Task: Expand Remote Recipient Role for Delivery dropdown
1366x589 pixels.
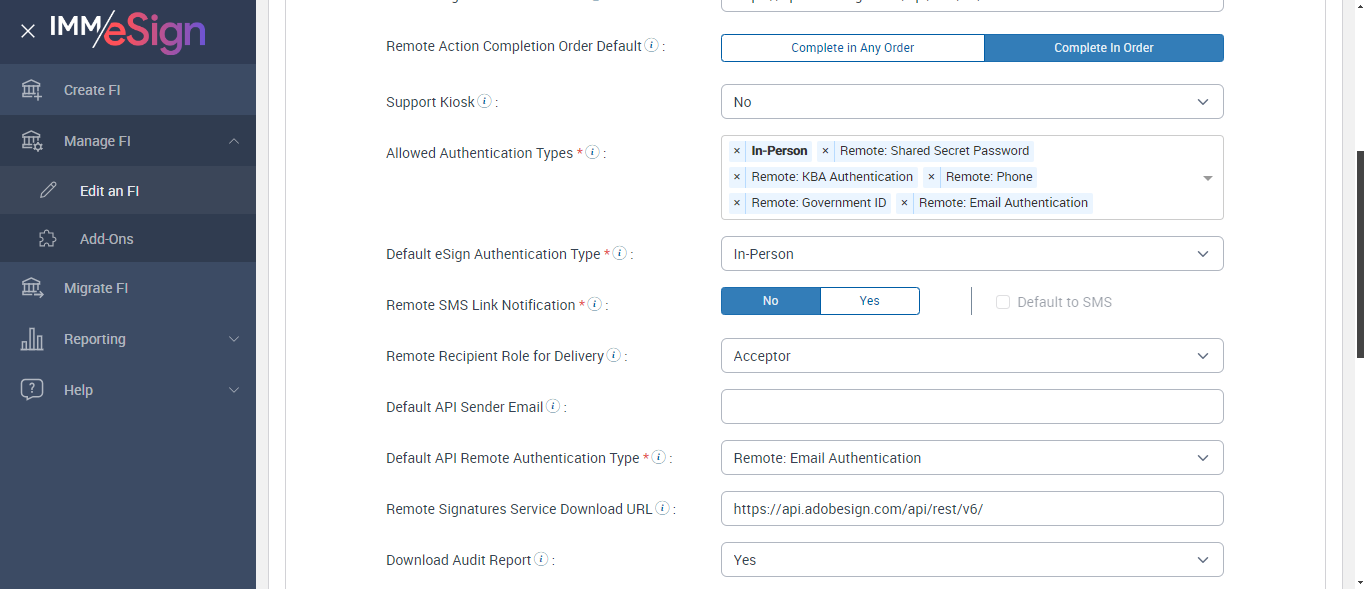Action: (x=971, y=356)
